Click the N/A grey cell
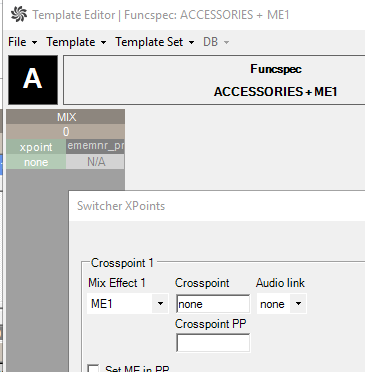Screen dimensions: 365x372 point(95,162)
